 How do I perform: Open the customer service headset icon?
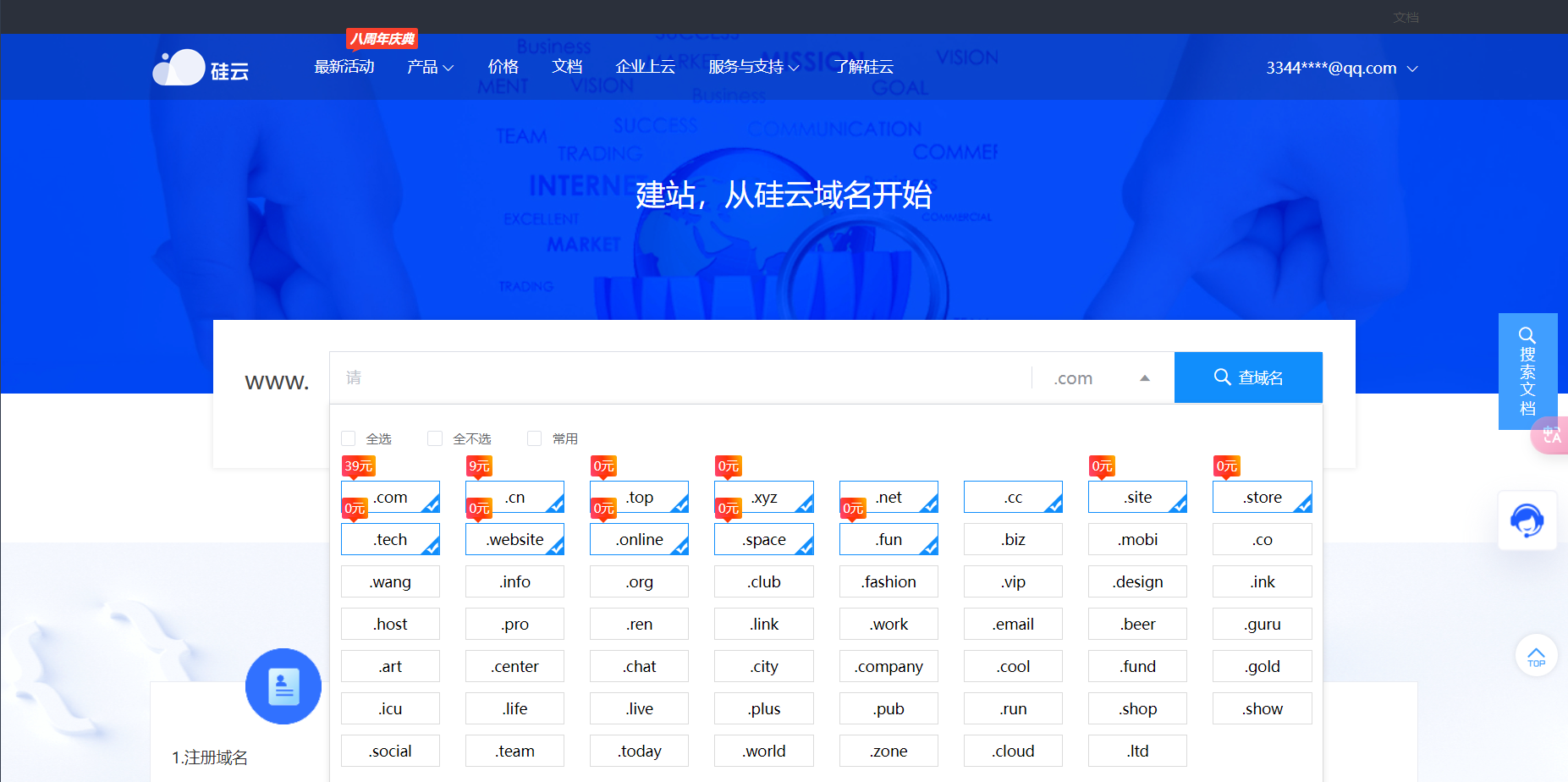[x=1527, y=520]
